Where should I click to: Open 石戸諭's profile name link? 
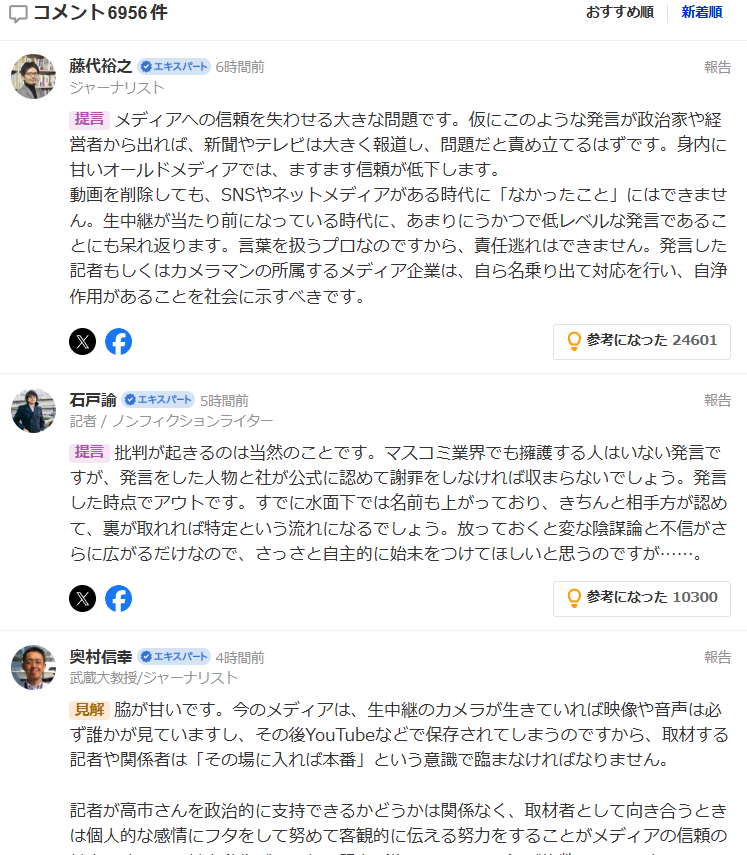93,400
